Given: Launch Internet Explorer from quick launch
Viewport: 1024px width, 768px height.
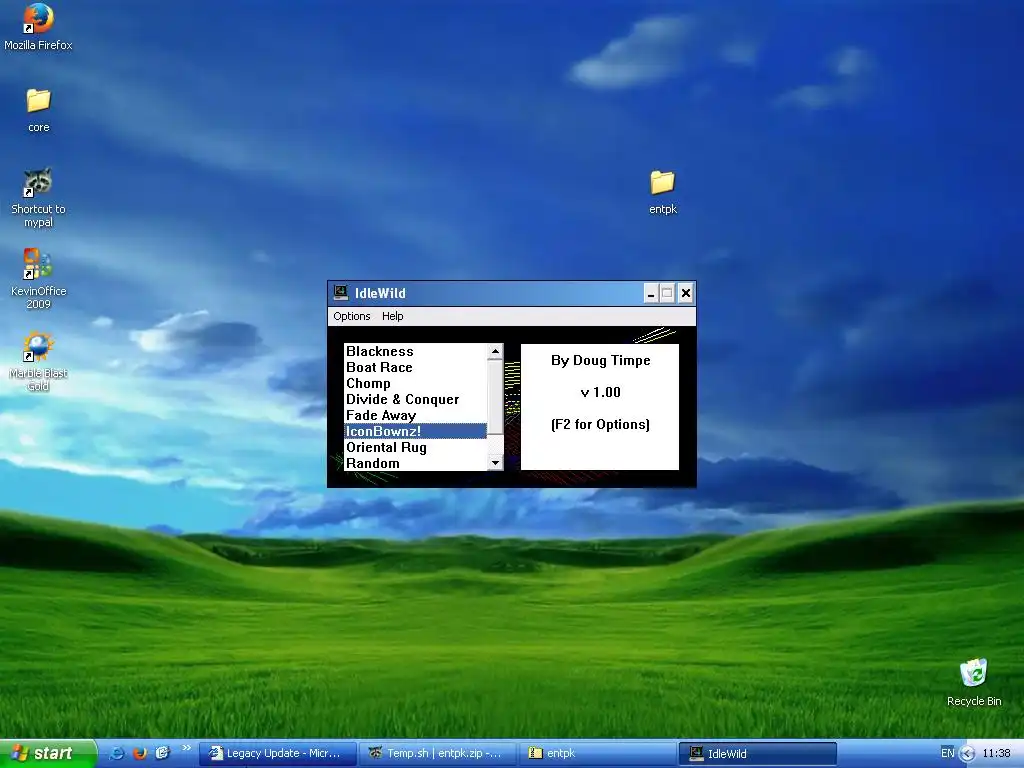Looking at the screenshot, I should click(x=117, y=753).
